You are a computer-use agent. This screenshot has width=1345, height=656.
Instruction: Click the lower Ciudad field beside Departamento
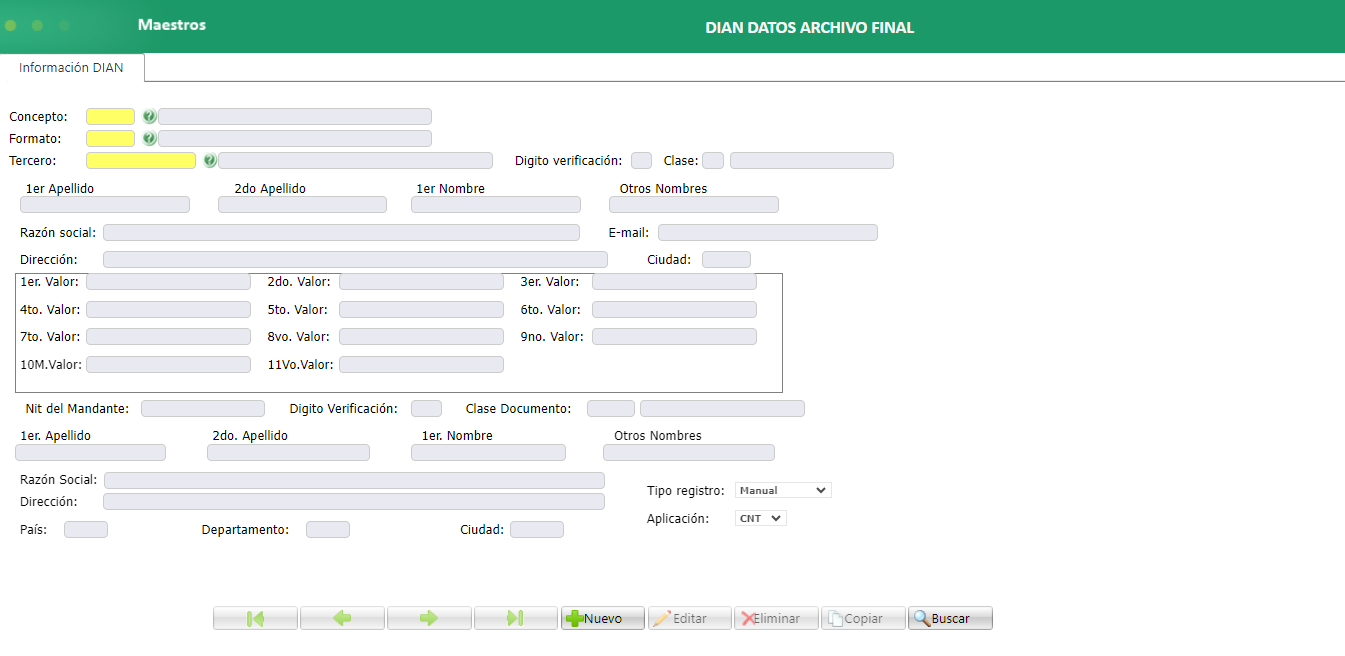click(x=537, y=530)
